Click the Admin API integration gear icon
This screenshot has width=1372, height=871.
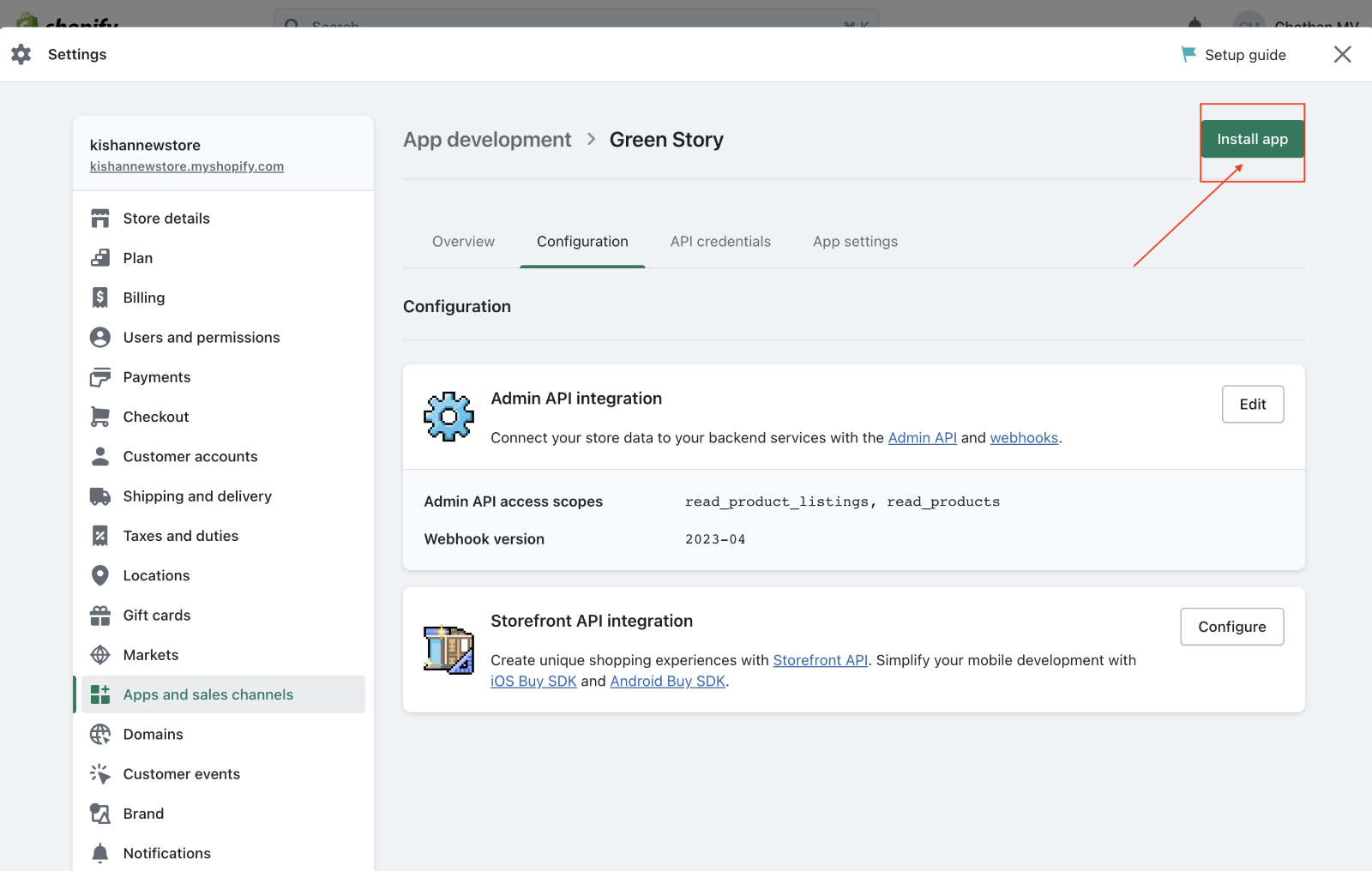click(x=448, y=417)
